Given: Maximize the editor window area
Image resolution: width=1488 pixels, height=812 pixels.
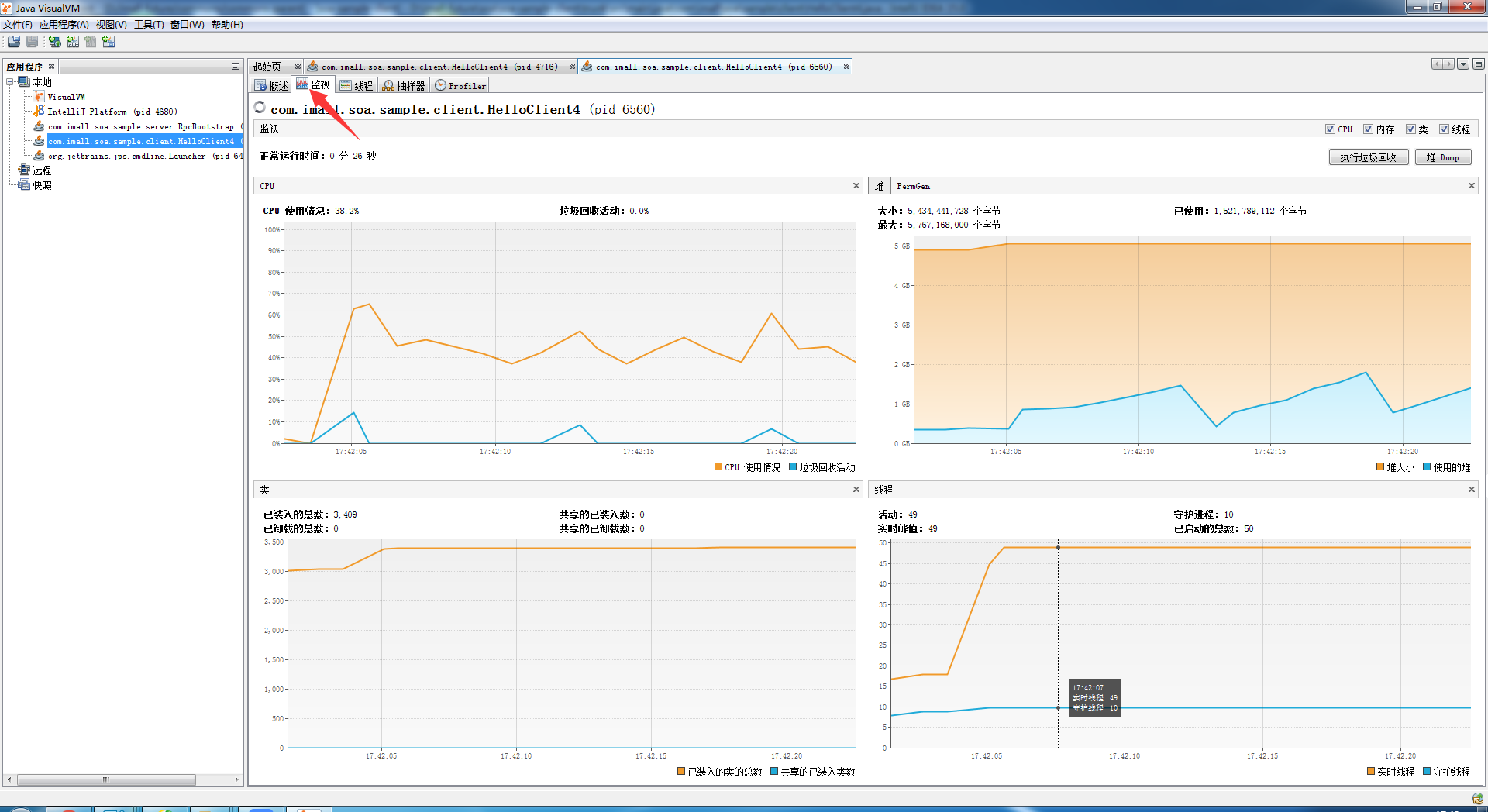Looking at the screenshot, I should tap(1479, 64).
